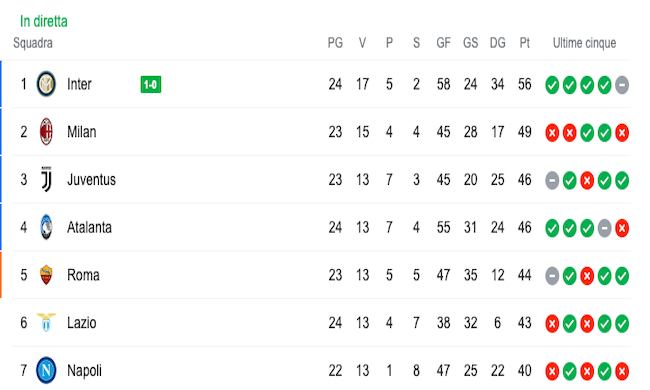
Task: Click Roma's first grey draw icon
Action: pyautogui.click(x=552, y=276)
